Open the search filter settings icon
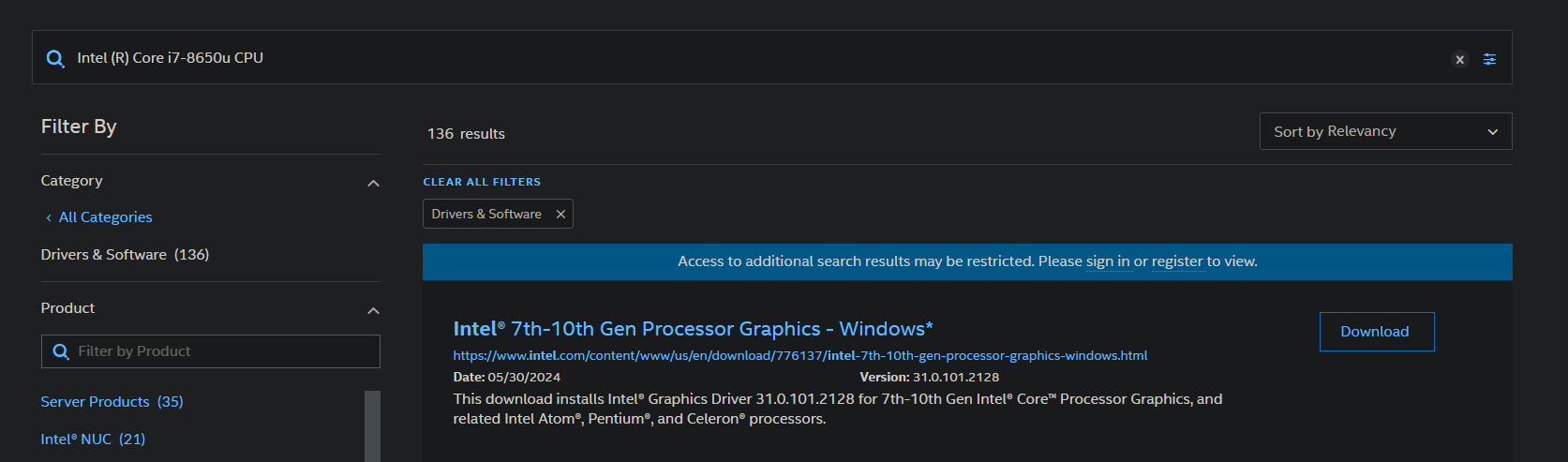 pyautogui.click(x=1489, y=59)
